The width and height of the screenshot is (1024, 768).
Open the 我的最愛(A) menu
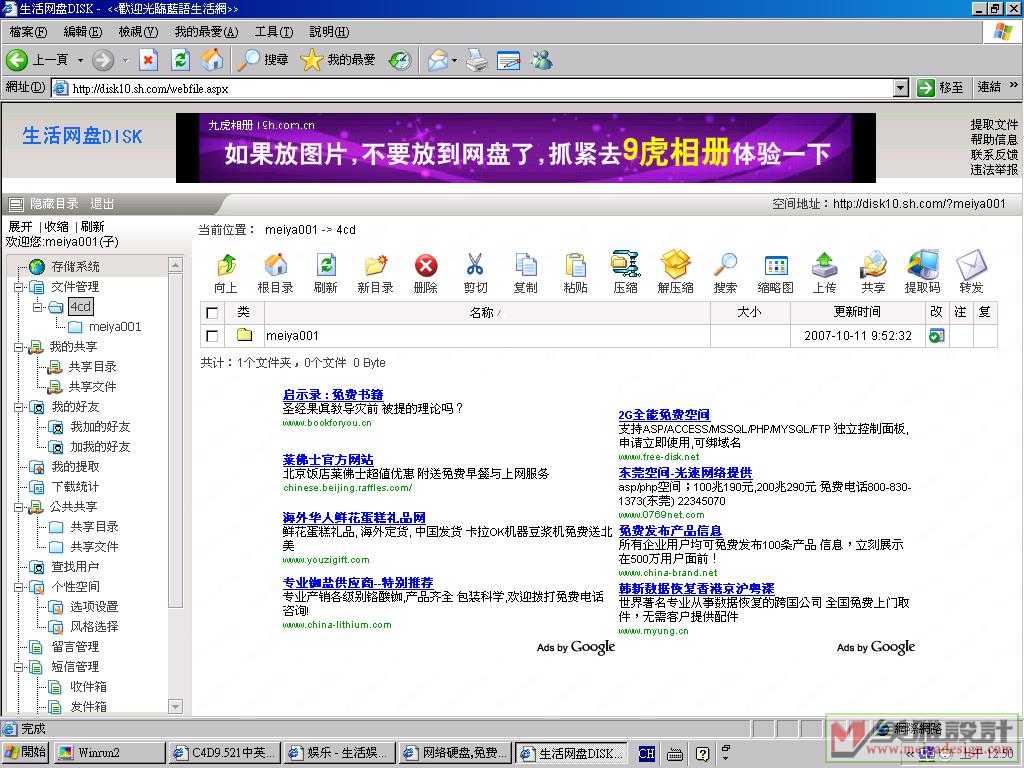coord(206,31)
